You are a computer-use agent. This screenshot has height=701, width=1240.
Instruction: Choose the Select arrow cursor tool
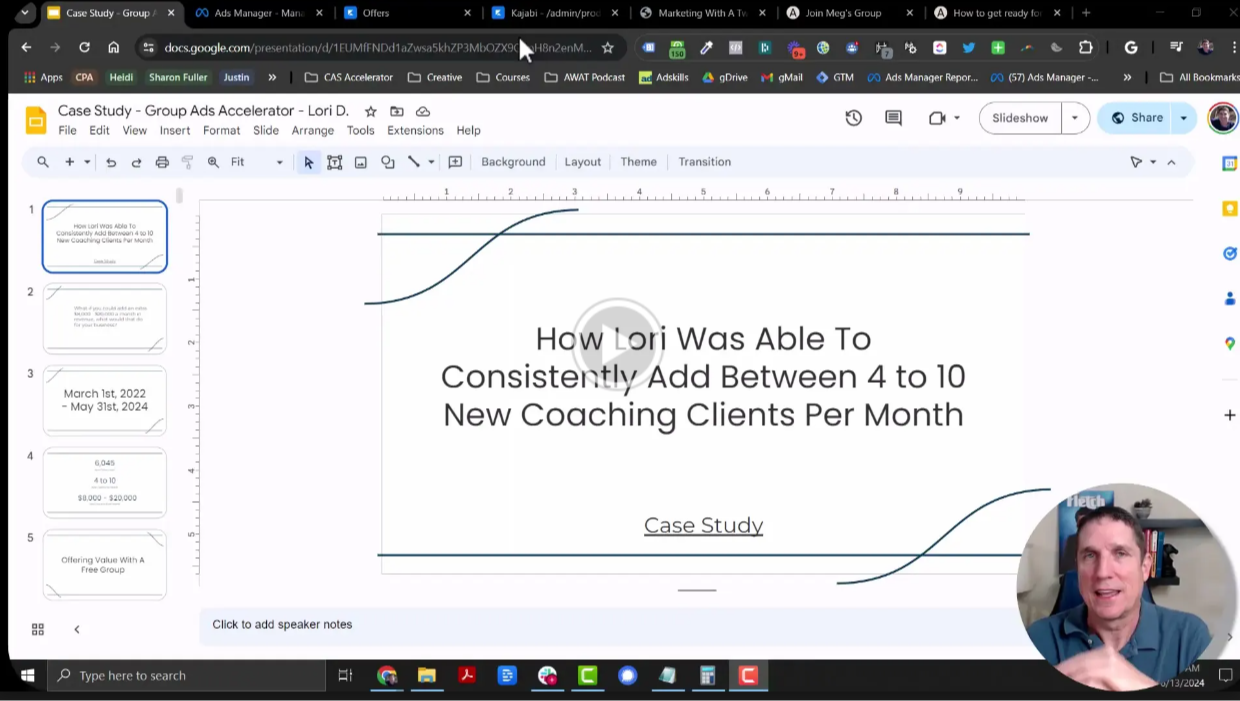[x=308, y=162]
